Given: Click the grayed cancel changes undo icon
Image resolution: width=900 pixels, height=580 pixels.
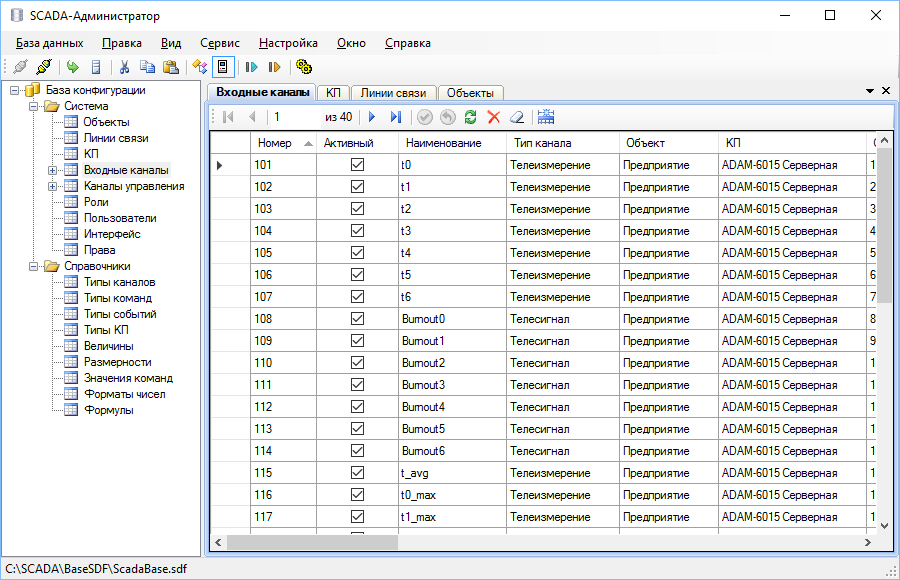Looking at the screenshot, I should click(x=448, y=117).
